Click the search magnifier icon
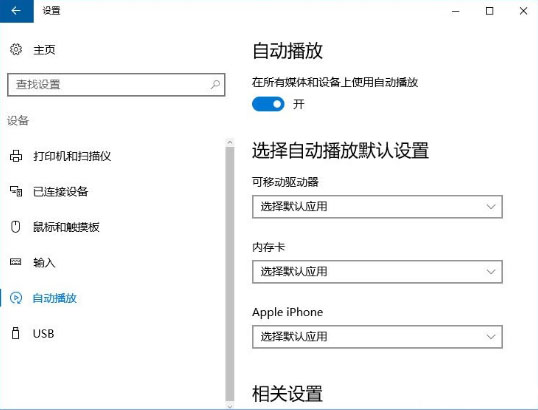The image size is (538, 410). 215,84
